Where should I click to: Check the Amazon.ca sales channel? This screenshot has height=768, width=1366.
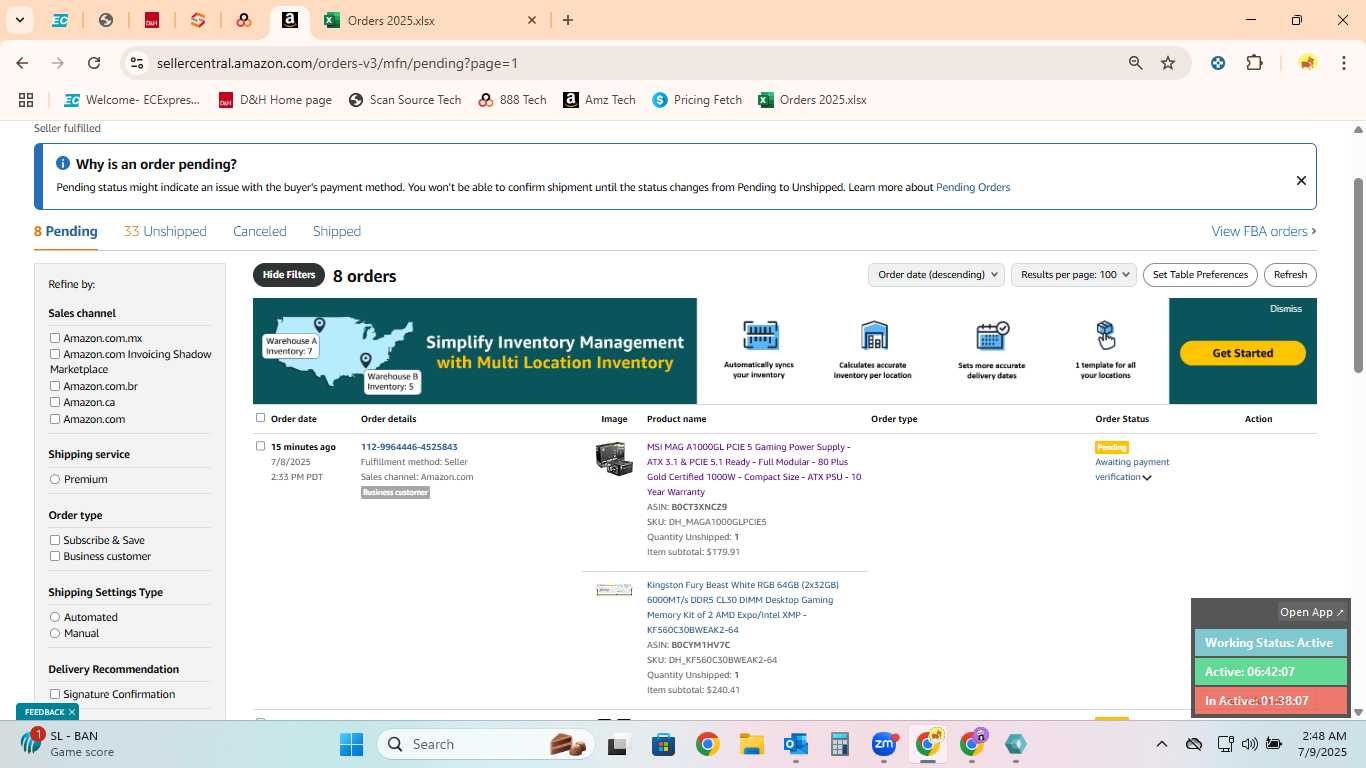tap(55, 402)
